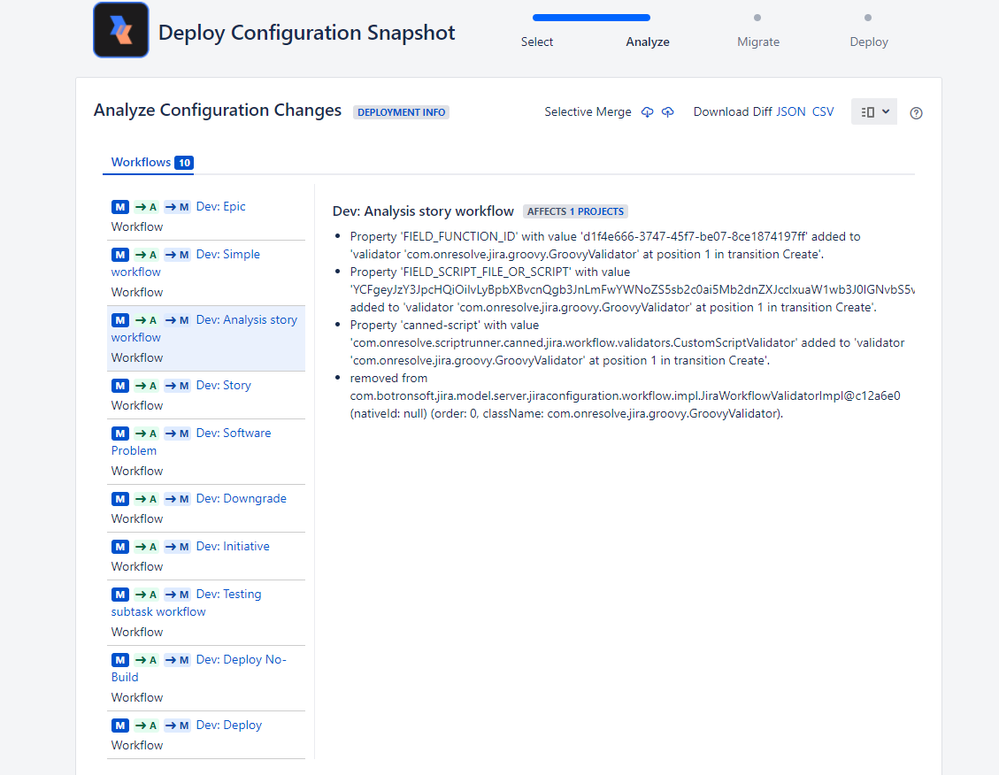Click the Selective Merge download cloud icon
The width and height of the screenshot is (999, 775).
647,112
